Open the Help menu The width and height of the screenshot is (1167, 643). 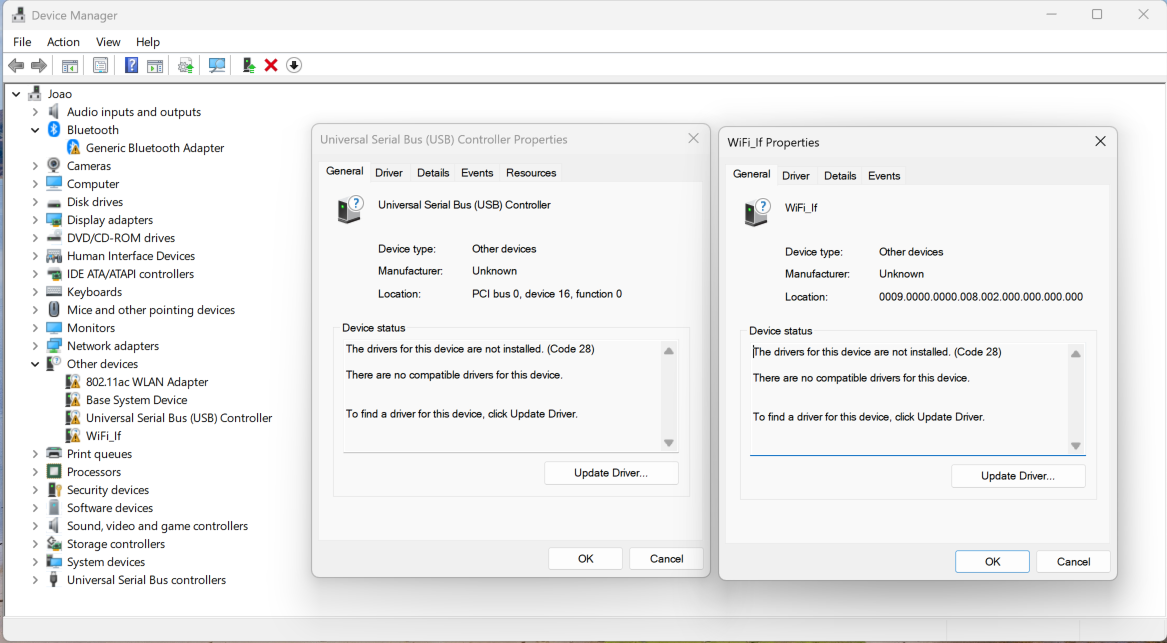[x=147, y=42]
